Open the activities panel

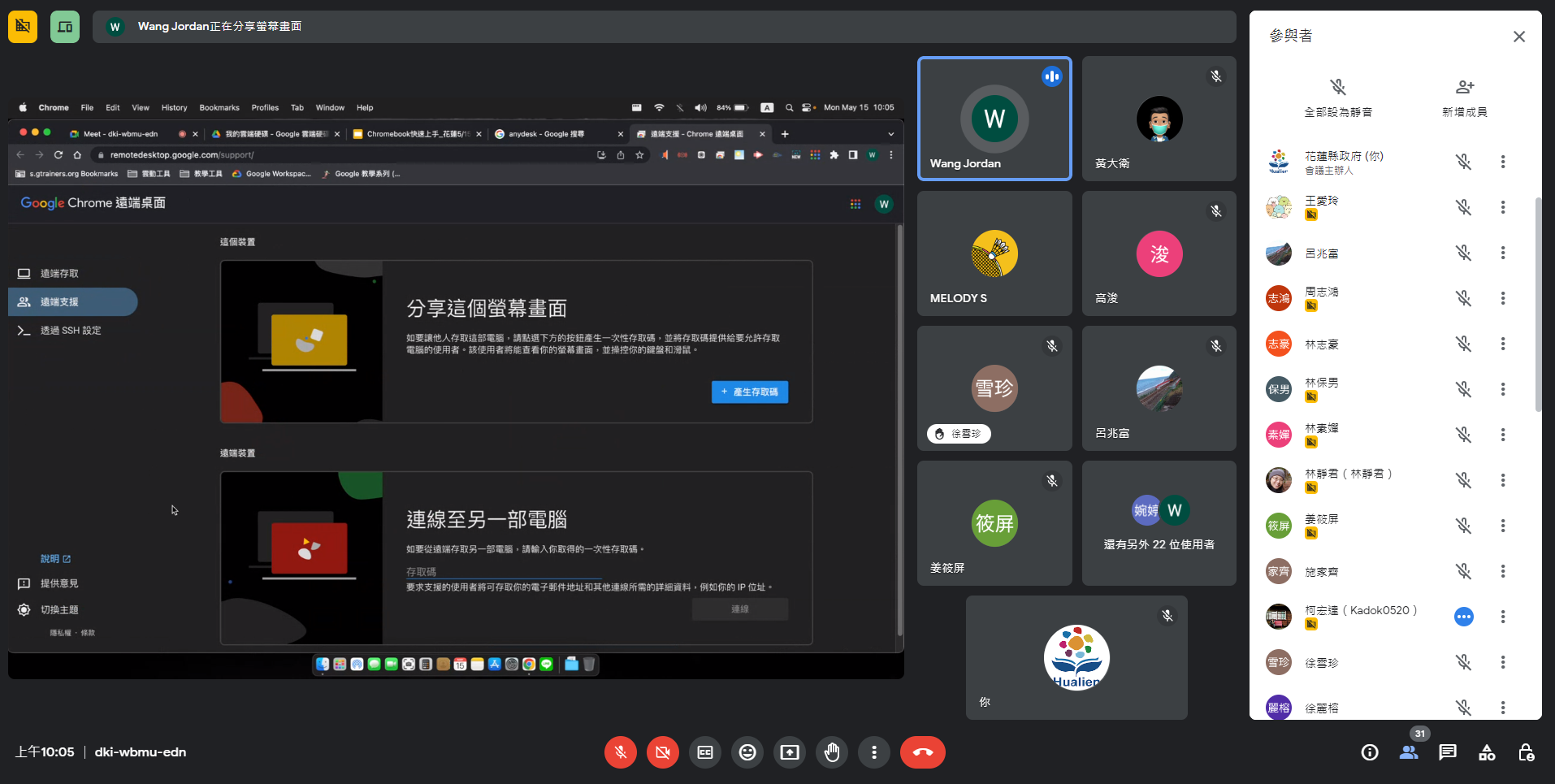pos(1487,752)
